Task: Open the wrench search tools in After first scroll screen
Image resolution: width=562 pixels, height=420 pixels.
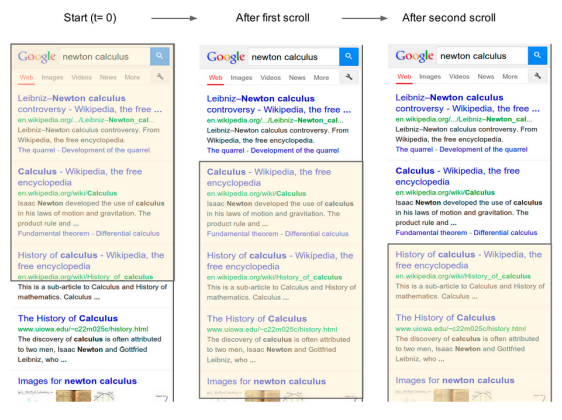Action: pyautogui.click(x=349, y=77)
